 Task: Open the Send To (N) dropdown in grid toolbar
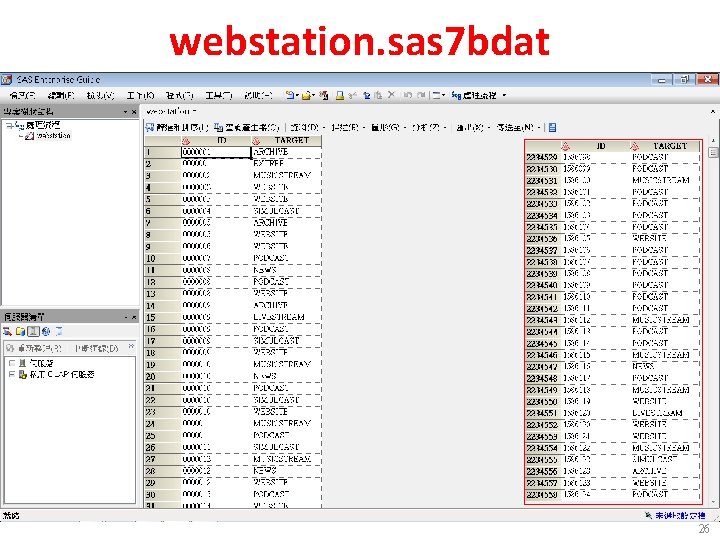[x=518, y=127]
